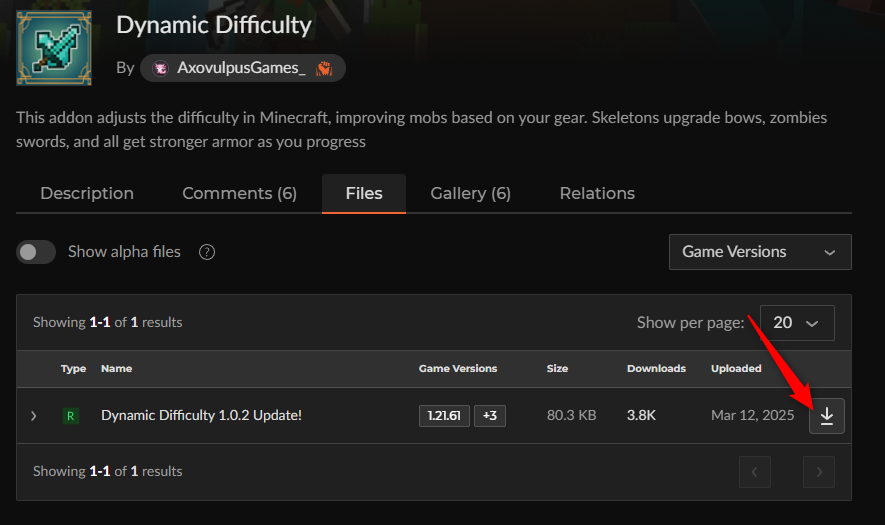
Task: Click the Show per page label
Action: pyautogui.click(x=690, y=323)
